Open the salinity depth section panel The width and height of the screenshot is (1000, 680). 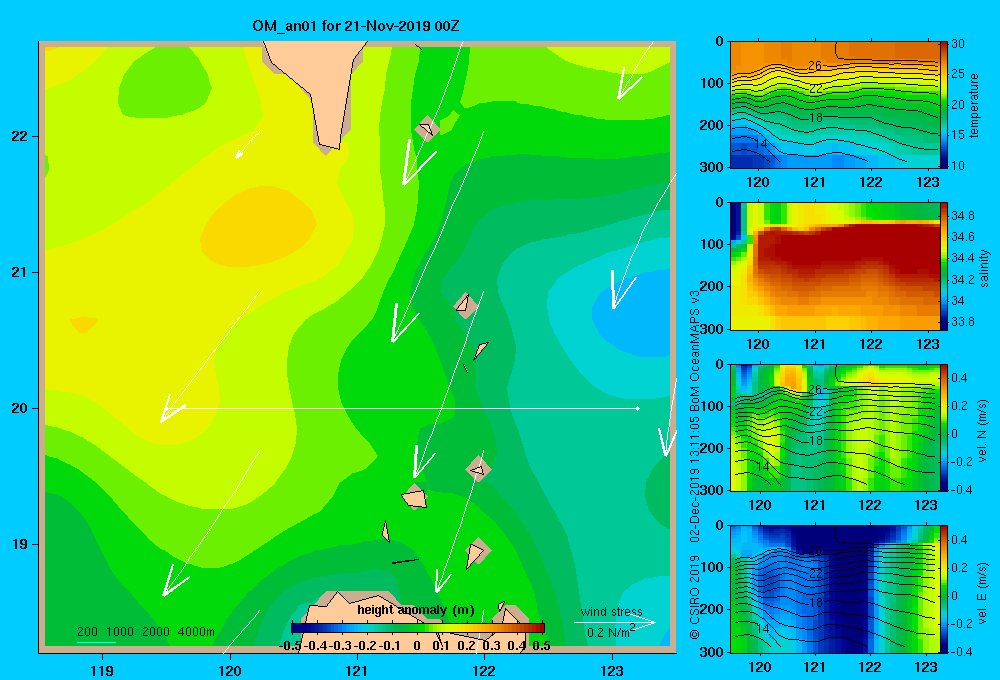pos(834,266)
